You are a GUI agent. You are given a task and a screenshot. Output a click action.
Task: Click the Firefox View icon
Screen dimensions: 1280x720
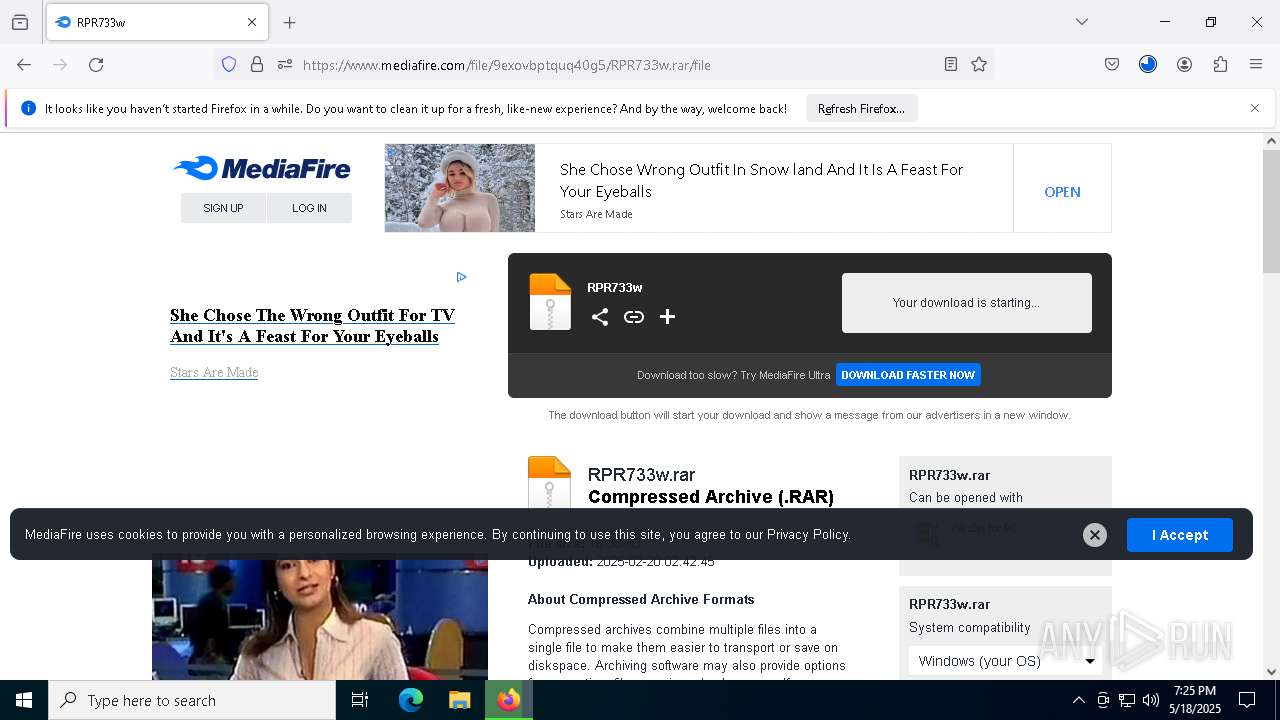[20, 22]
